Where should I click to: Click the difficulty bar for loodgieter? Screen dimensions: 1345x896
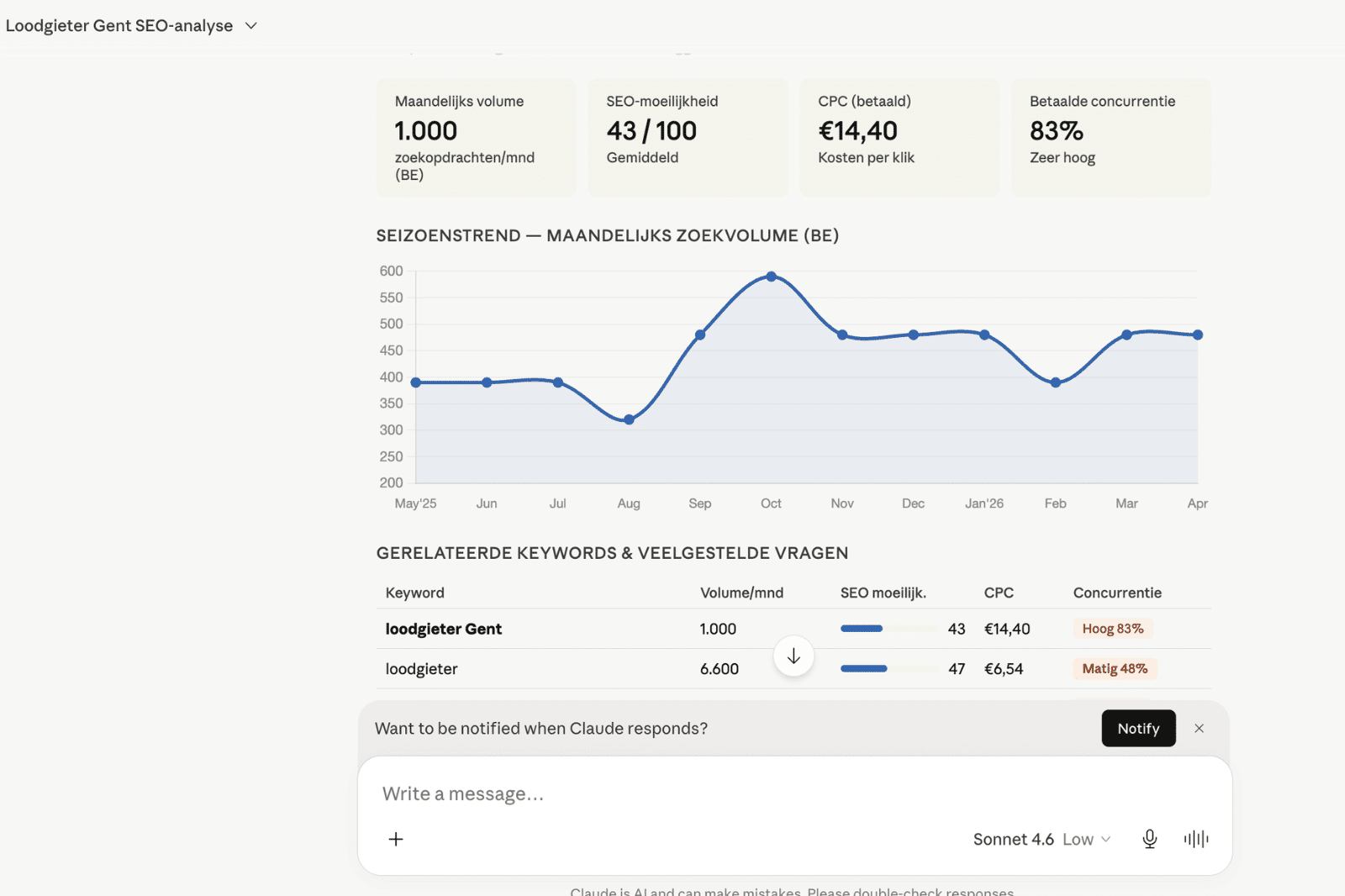point(889,669)
